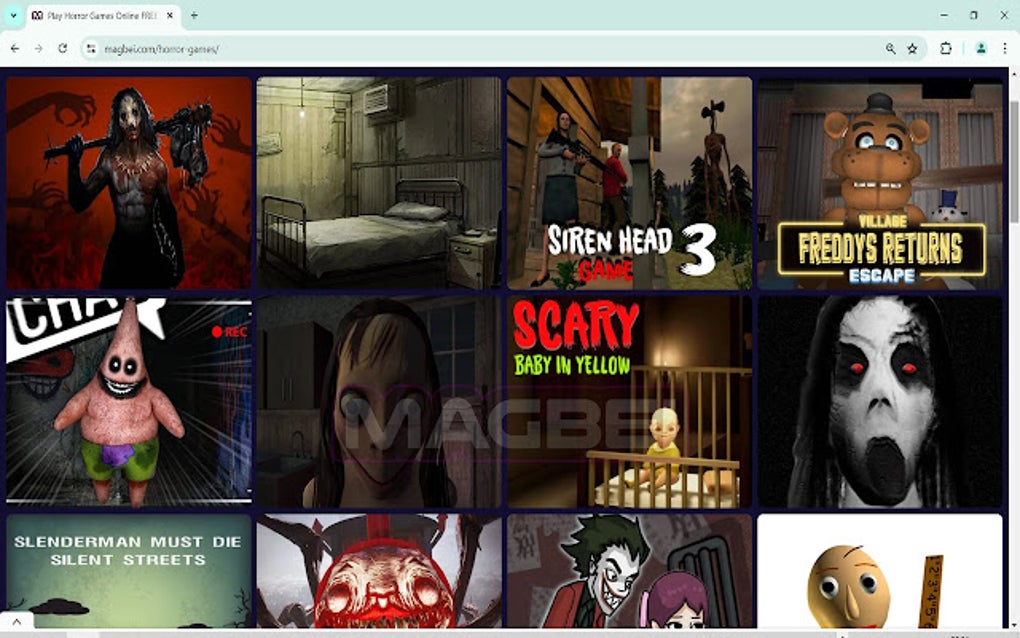Open the green-haired Joker cartoon game
The image size is (1020, 638).
(x=630, y=571)
